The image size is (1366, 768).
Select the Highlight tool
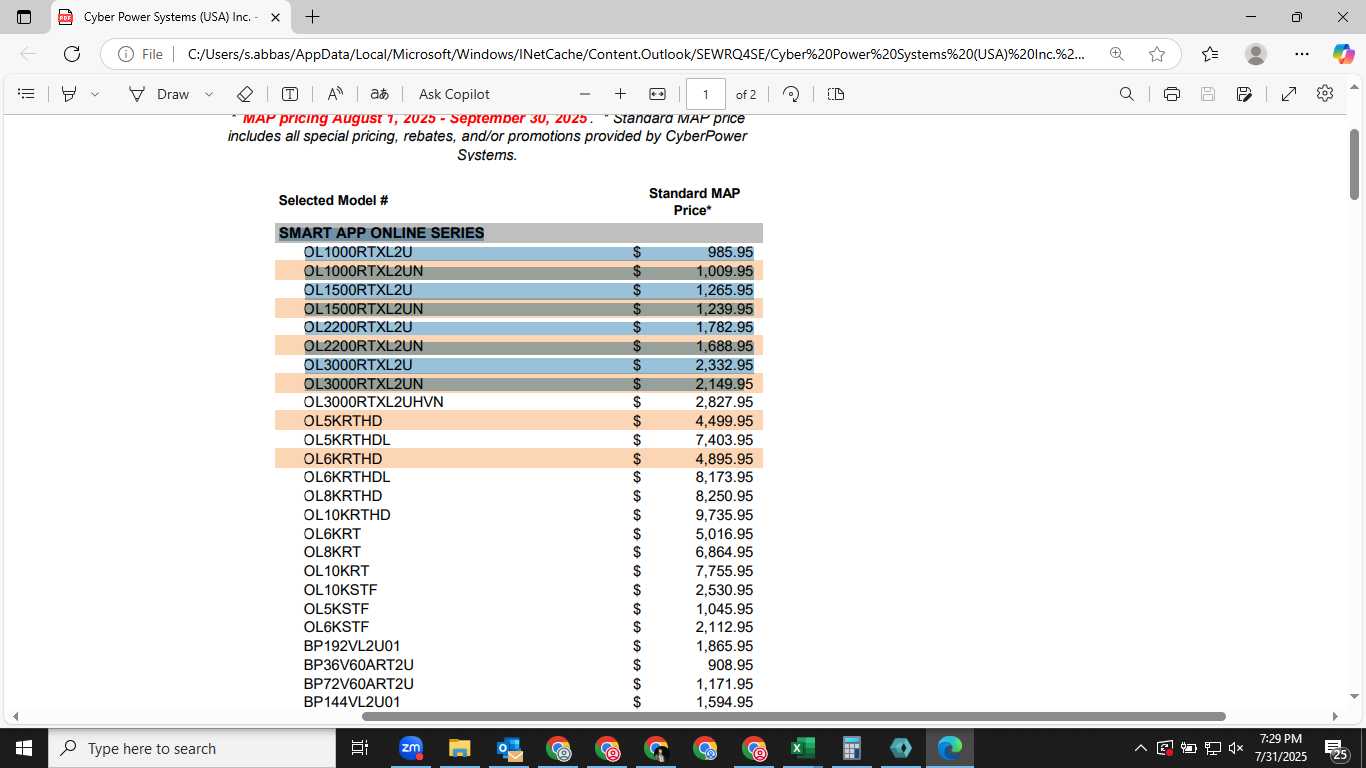tap(69, 94)
